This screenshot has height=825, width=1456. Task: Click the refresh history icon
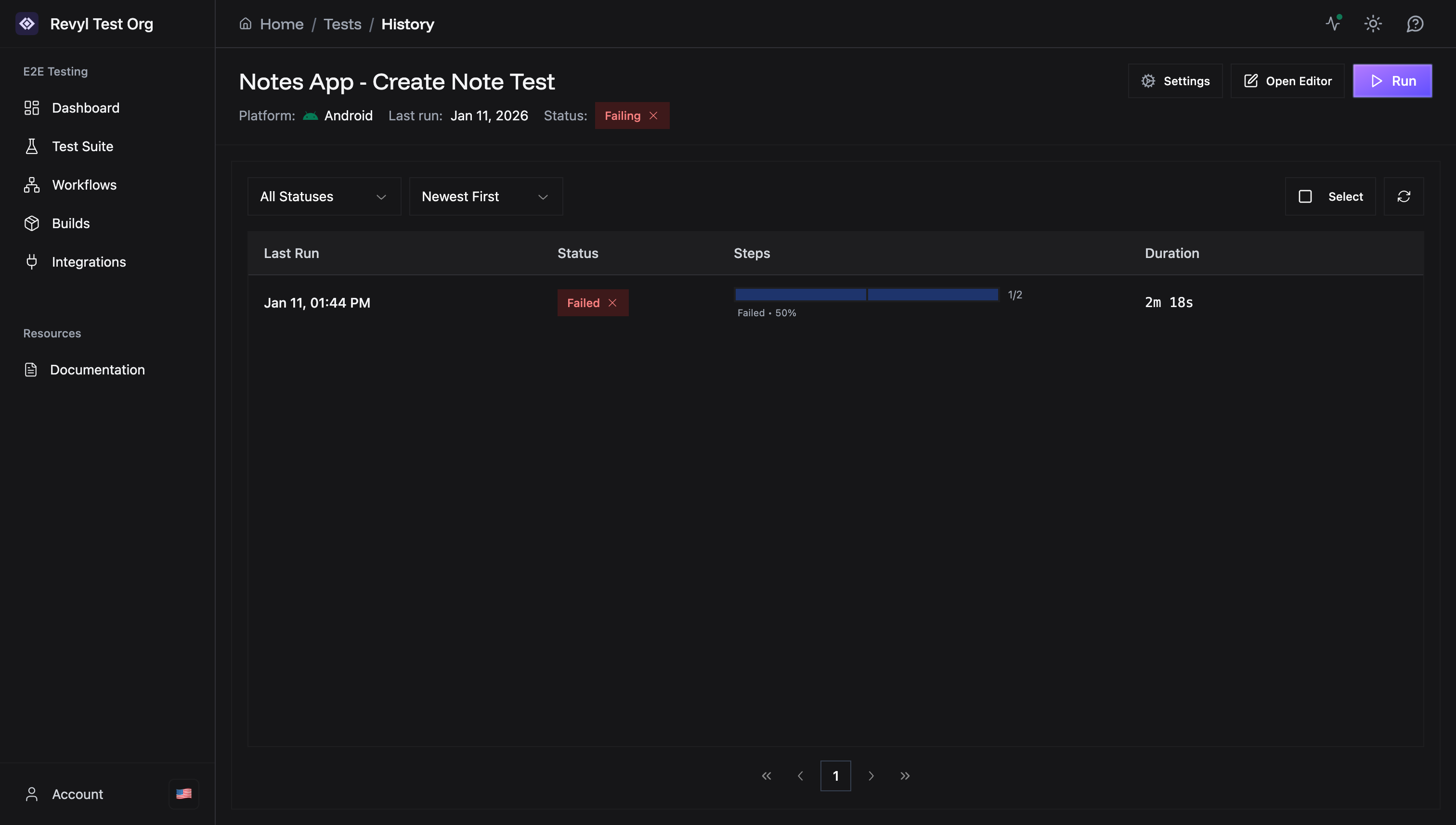point(1404,196)
